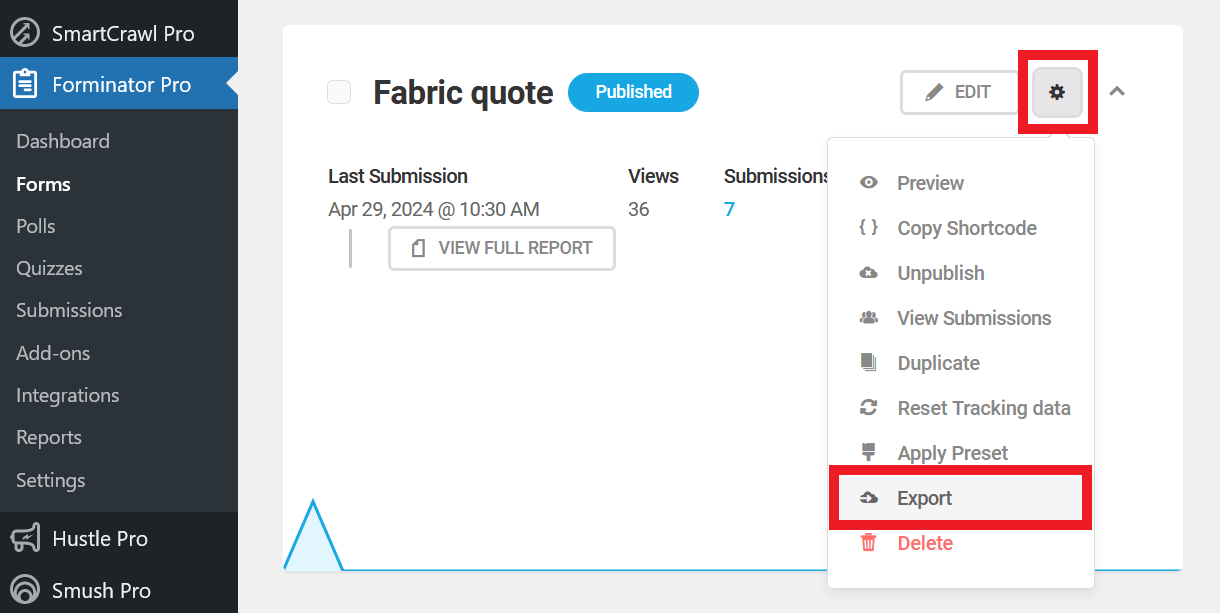The height and width of the screenshot is (613, 1220).
Task: Click the VIEW FULL REPORT button
Action: (x=502, y=248)
